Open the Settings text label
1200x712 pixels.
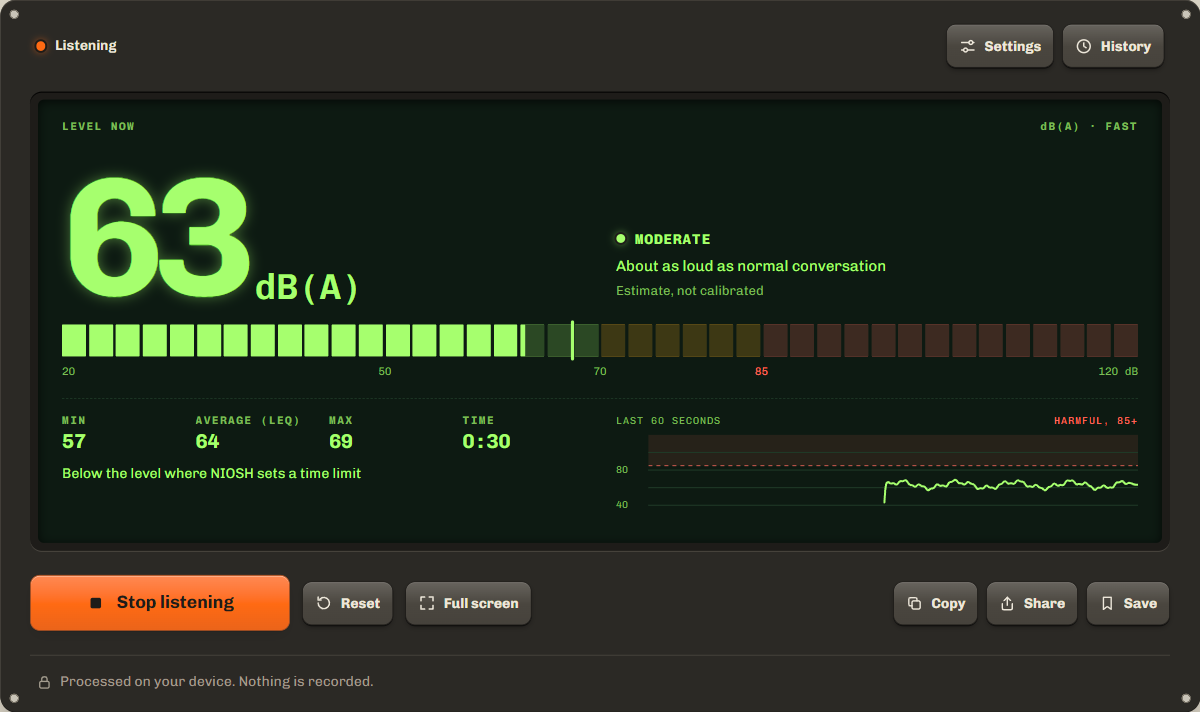1012,46
